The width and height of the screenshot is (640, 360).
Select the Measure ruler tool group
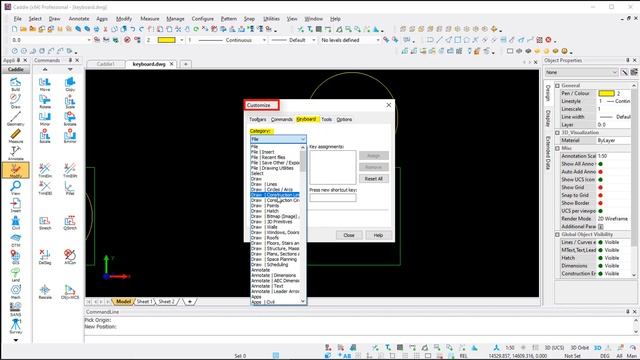click(16, 136)
